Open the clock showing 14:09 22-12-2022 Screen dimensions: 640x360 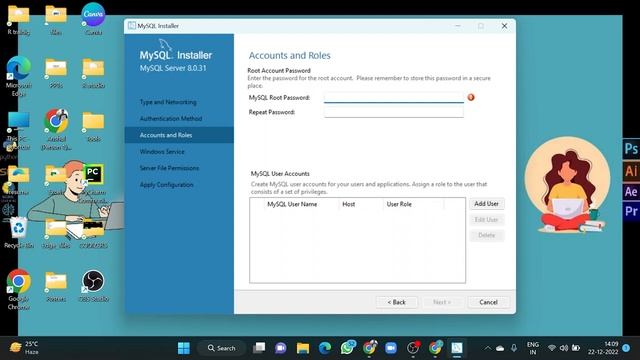tap(603, 348)
